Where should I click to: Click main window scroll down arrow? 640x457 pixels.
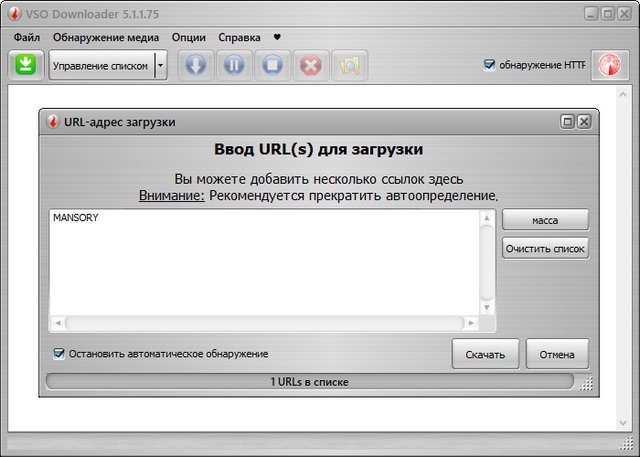pos(623,423)
